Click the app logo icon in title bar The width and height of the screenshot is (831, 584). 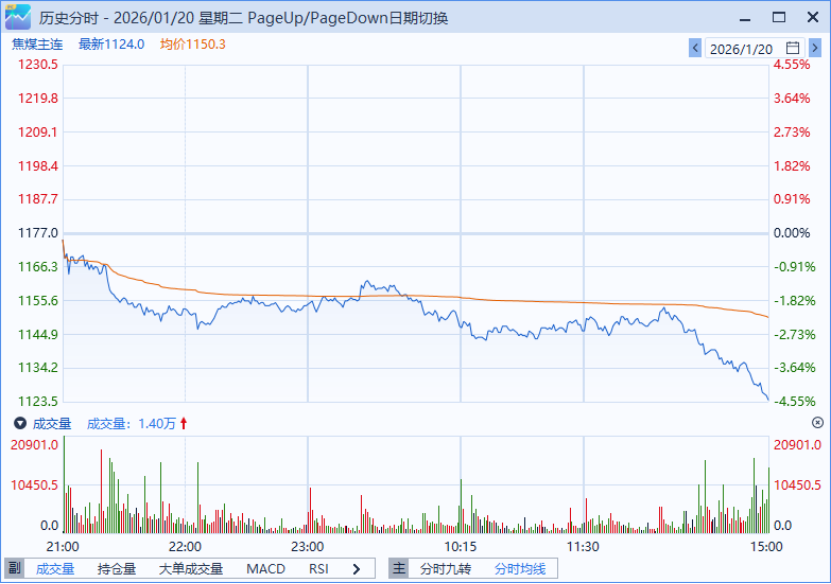[x=18, y=16]
